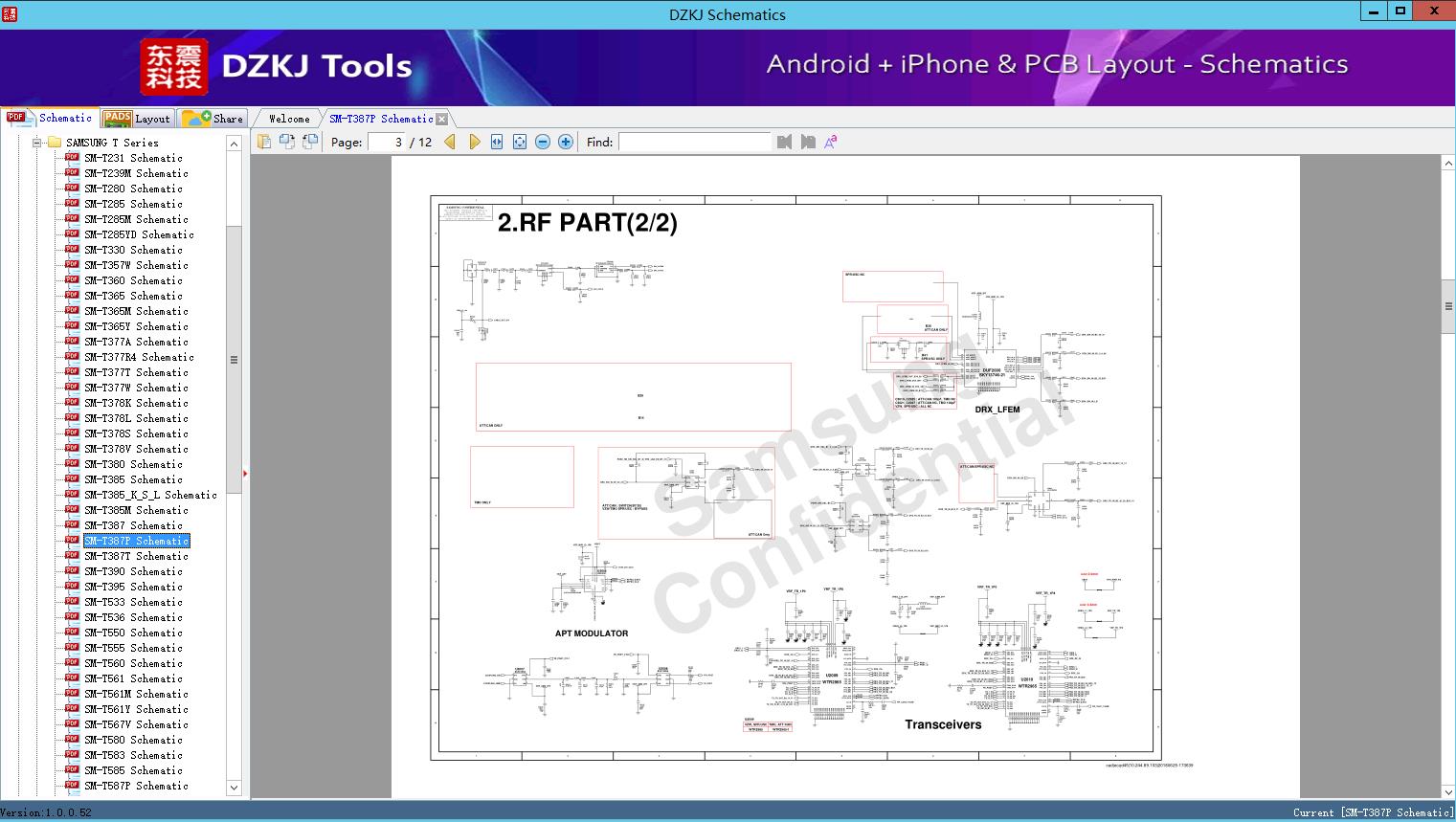Switch to the Welcome tab
Image resolution: width=1456 pixels, height=822 pixels.
(x=289, y=119)
